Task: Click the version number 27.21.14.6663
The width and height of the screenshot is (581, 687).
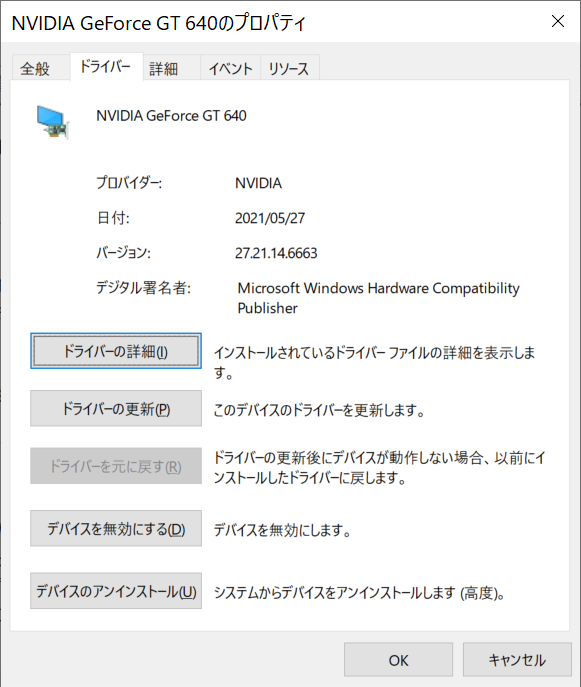Action: (276, 253)
